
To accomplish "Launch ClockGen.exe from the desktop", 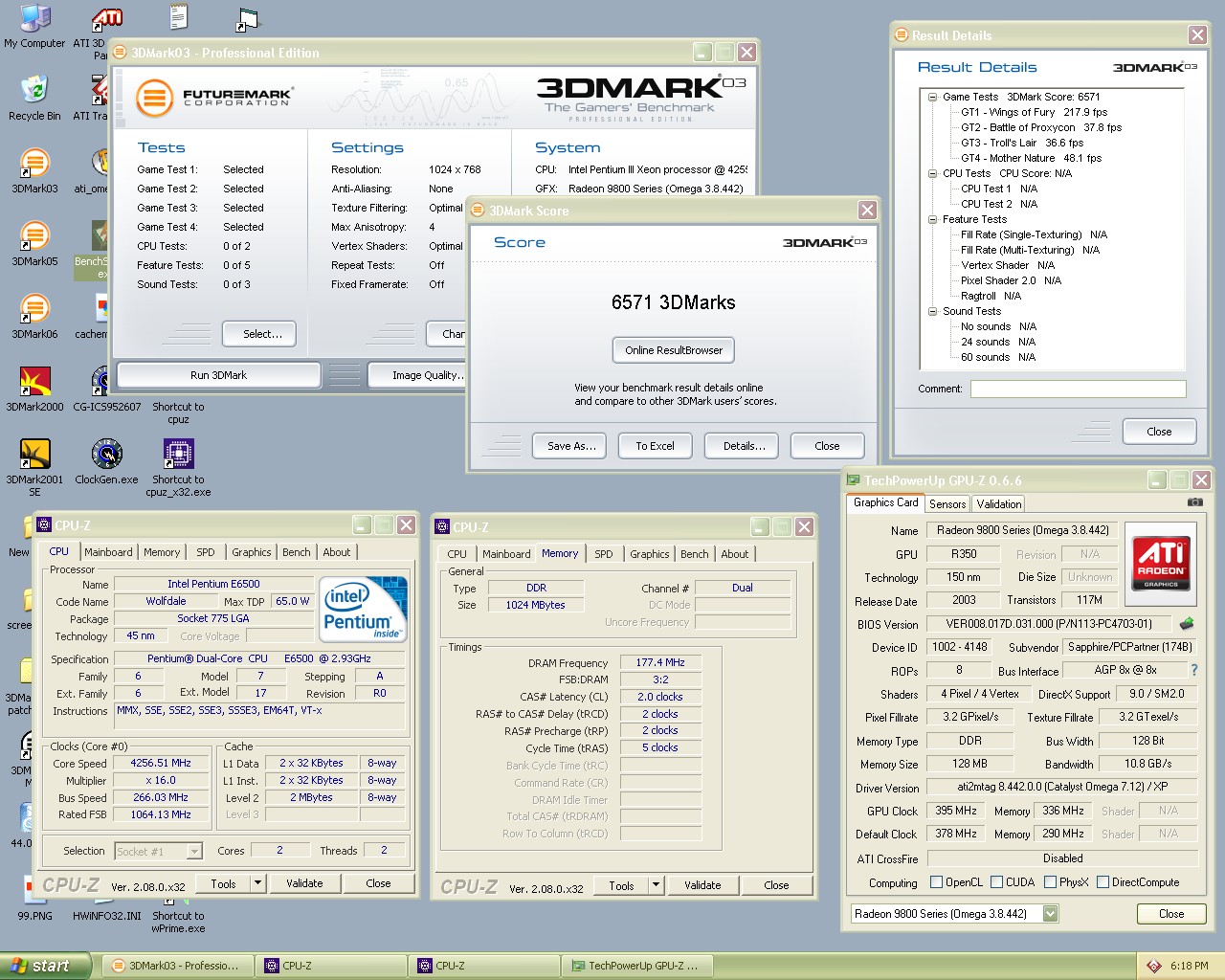I will 106,461.
